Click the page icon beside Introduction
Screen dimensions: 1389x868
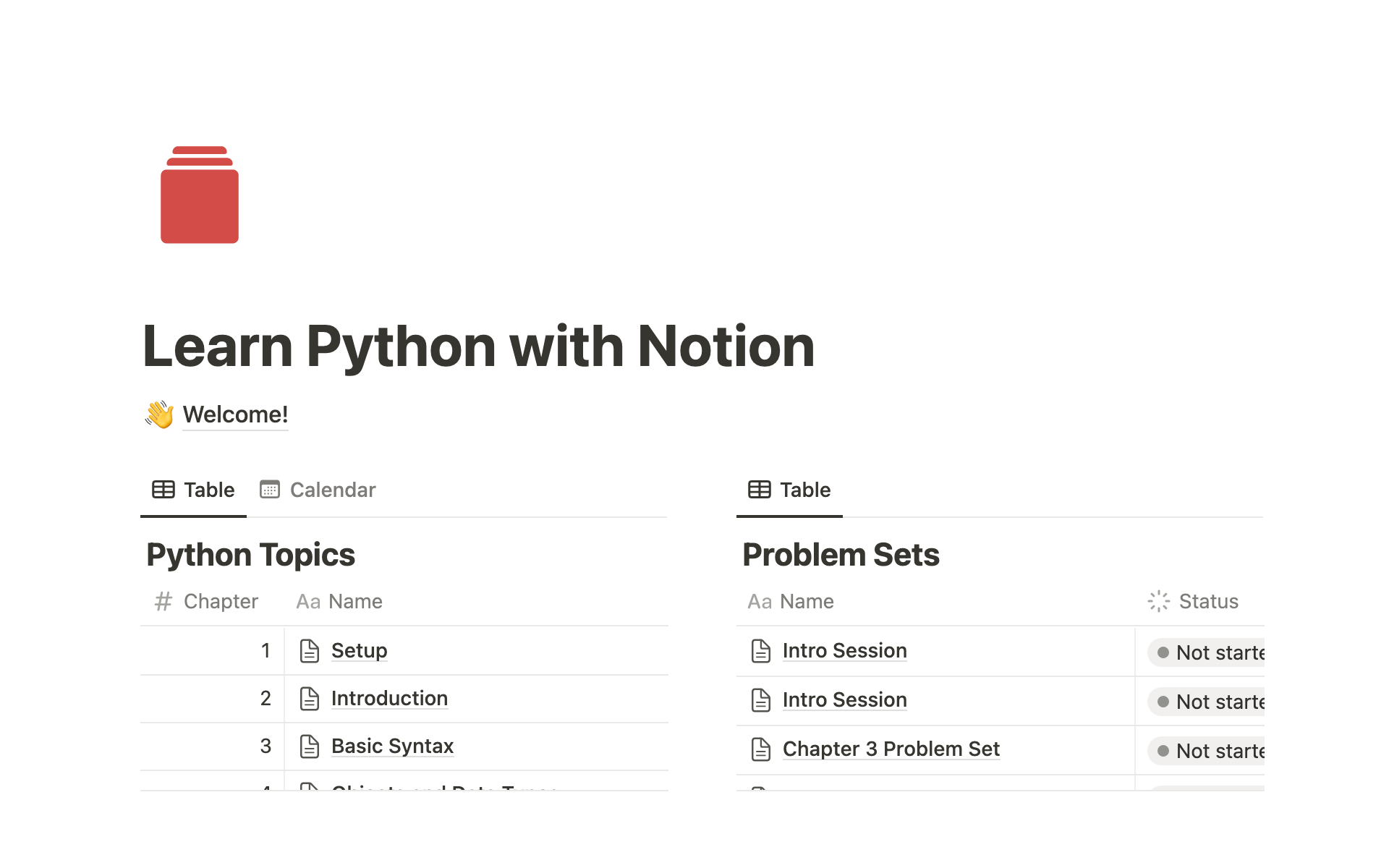[310, 698]
